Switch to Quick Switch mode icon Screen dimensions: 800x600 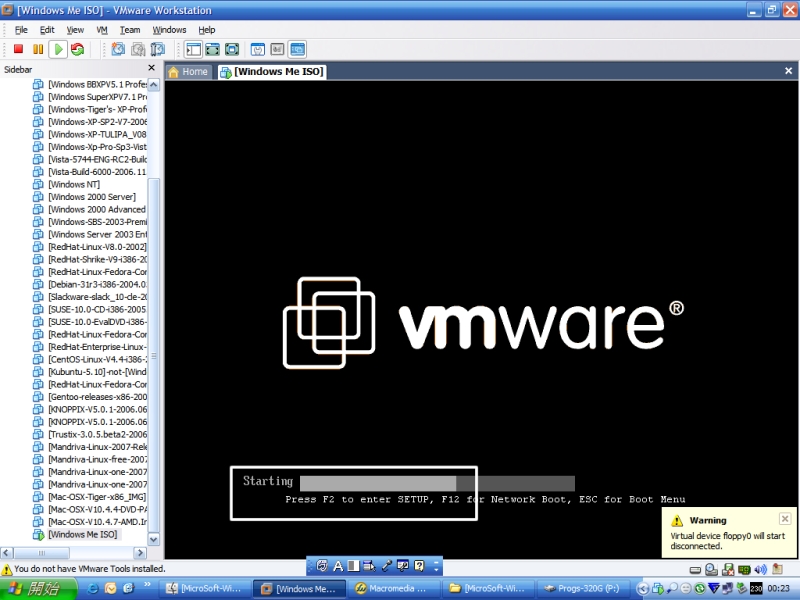click(212, 49)
